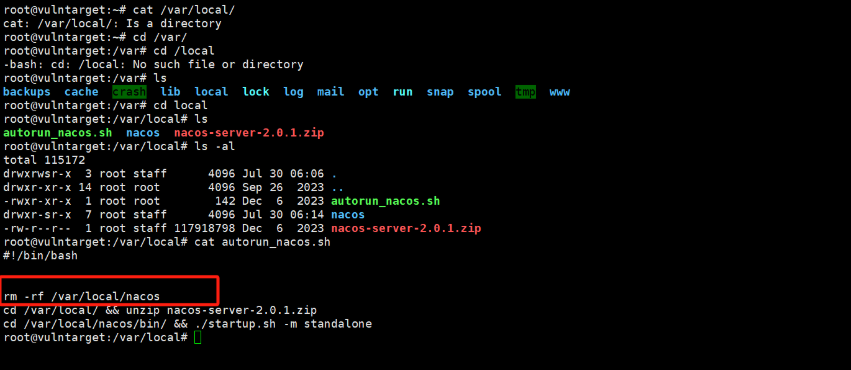This screenshot has height=370, width=851.
Task: Click the 'cache' directory name
Action: (81, 92)
